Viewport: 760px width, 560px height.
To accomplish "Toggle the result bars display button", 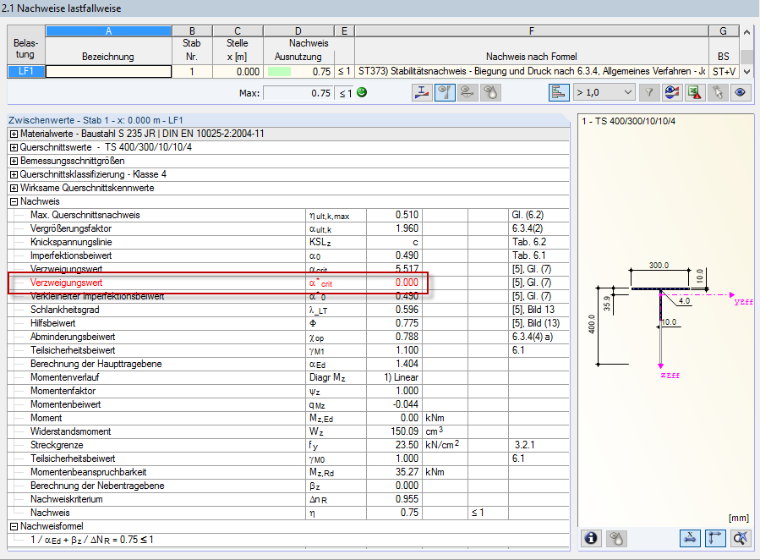I will 559,93.
